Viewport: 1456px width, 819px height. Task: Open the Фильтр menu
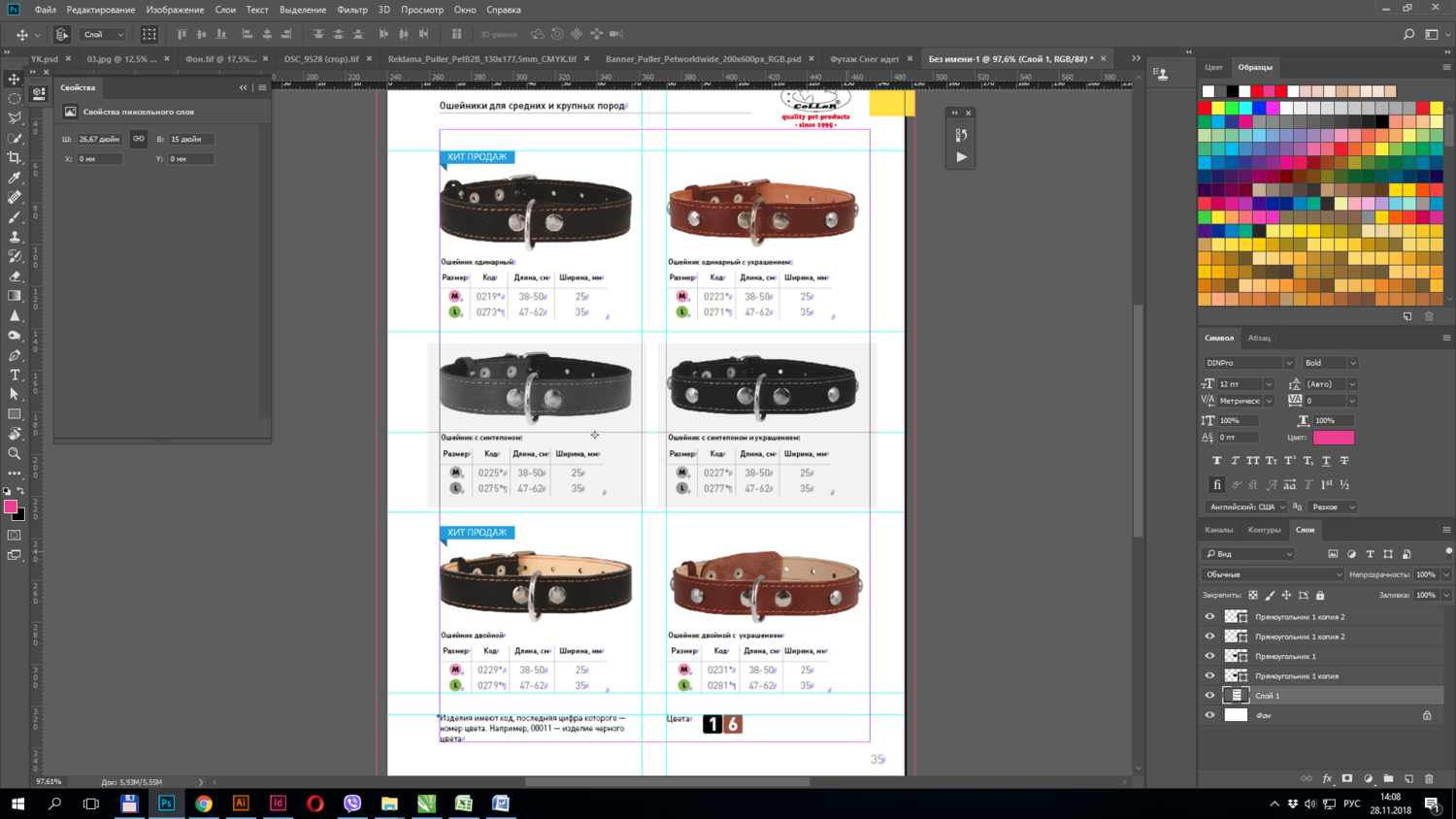(x=352, y=10)
